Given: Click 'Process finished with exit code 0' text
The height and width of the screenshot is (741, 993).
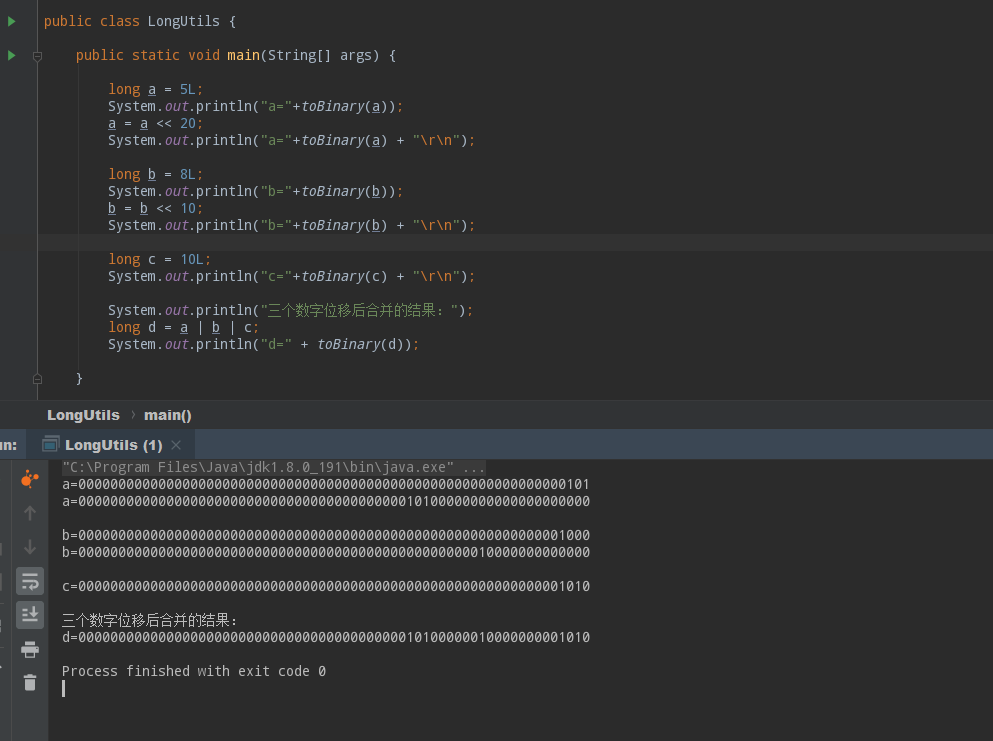Looking at the screenshot, I should coord(194,671).
